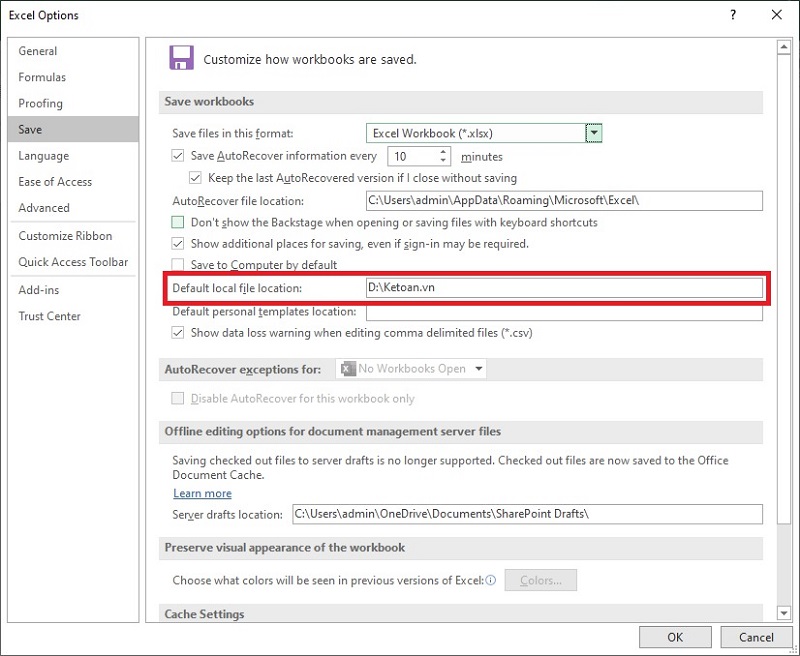Open the 'AutoRecover exceptions for' workbook dropdown
Screen dimensions: 800x656
tap(477, 368)
